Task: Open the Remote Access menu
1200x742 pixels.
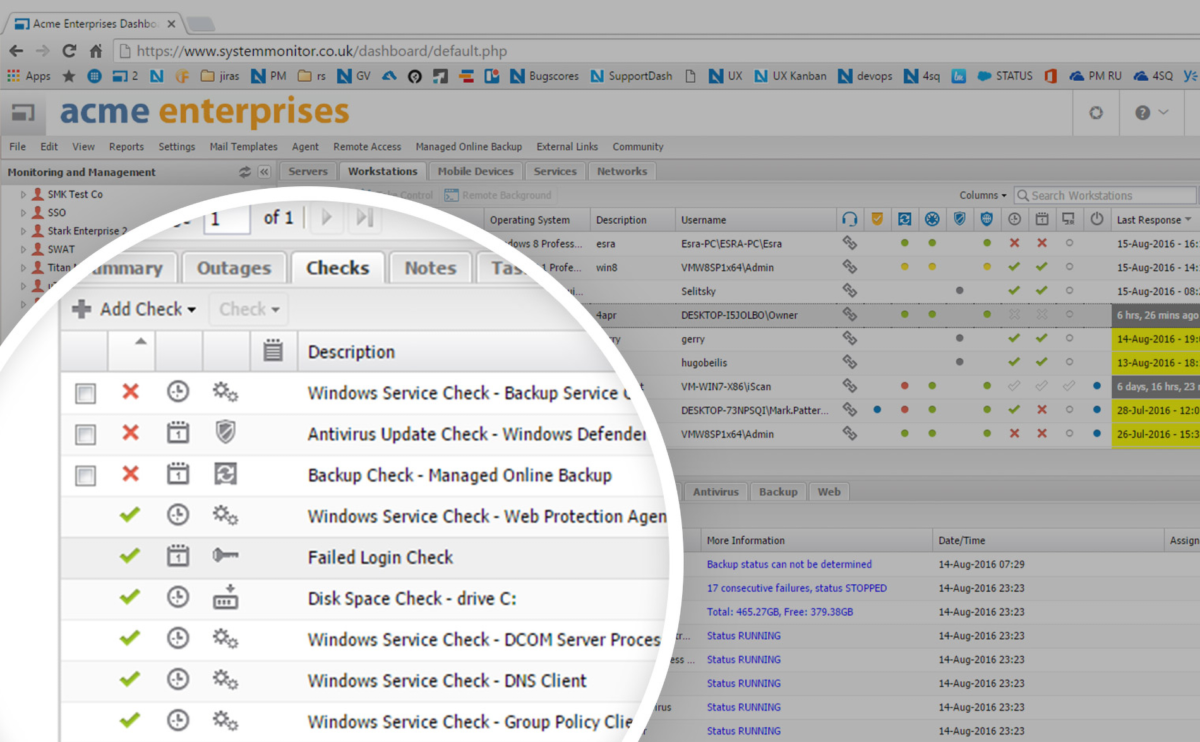Action: click(367, 146)
